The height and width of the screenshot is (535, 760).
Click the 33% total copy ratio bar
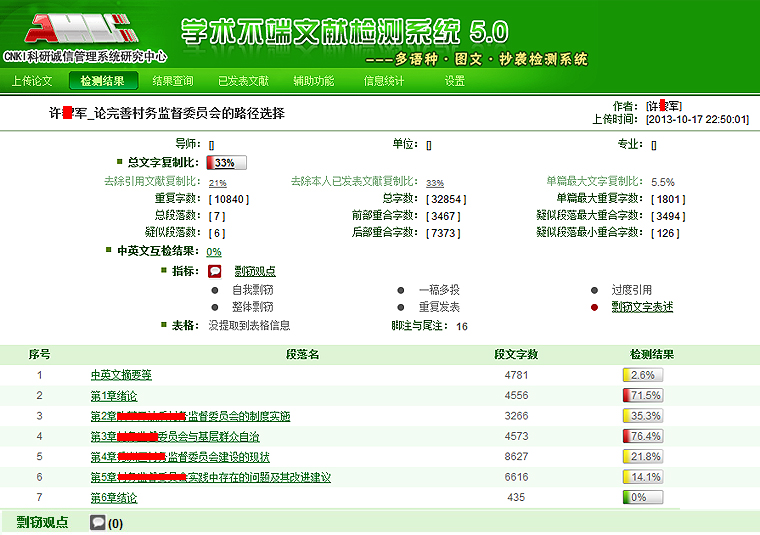tap(226, 163)
